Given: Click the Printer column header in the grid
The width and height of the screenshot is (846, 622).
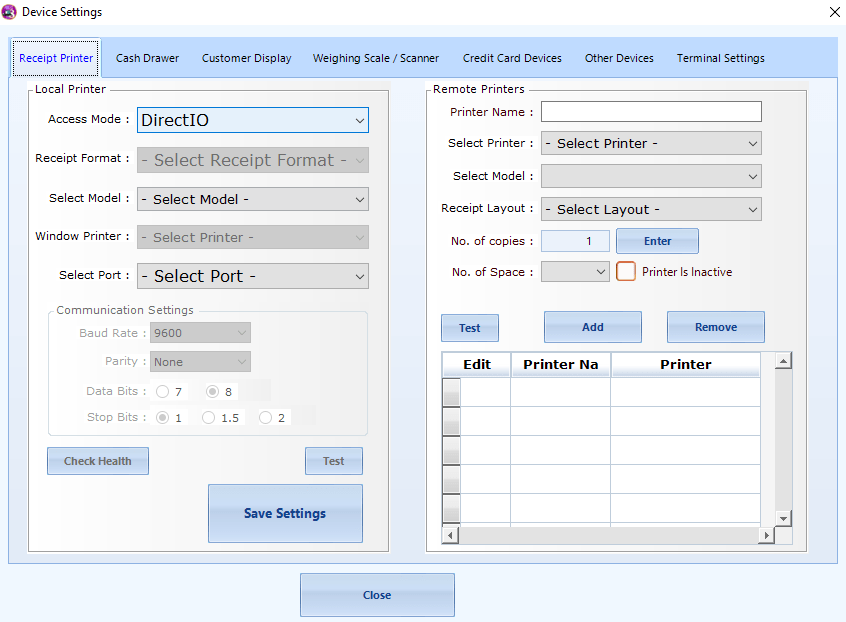Looking at the screenshot, I should (686, 365).
